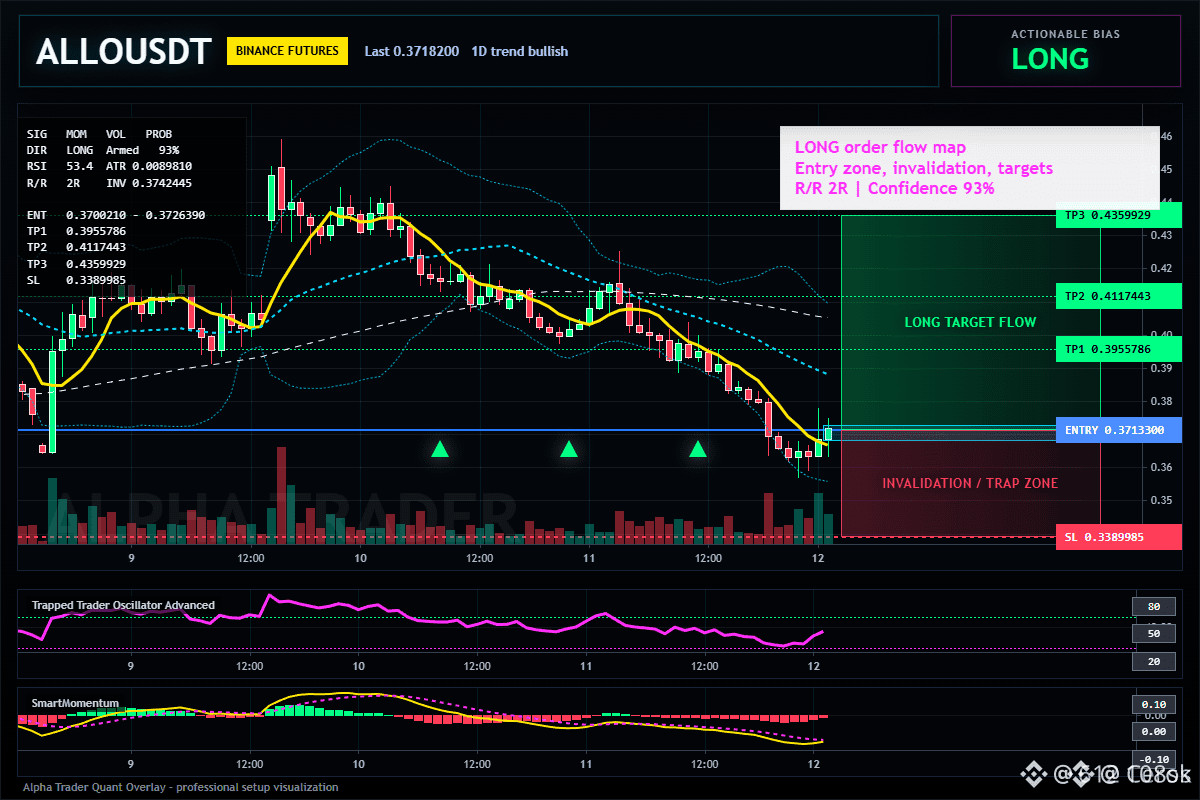This screenshot has width=1200, height=800.
Task: Click the rightmost green up-triangle signal marker
Action: pos(699,449)
